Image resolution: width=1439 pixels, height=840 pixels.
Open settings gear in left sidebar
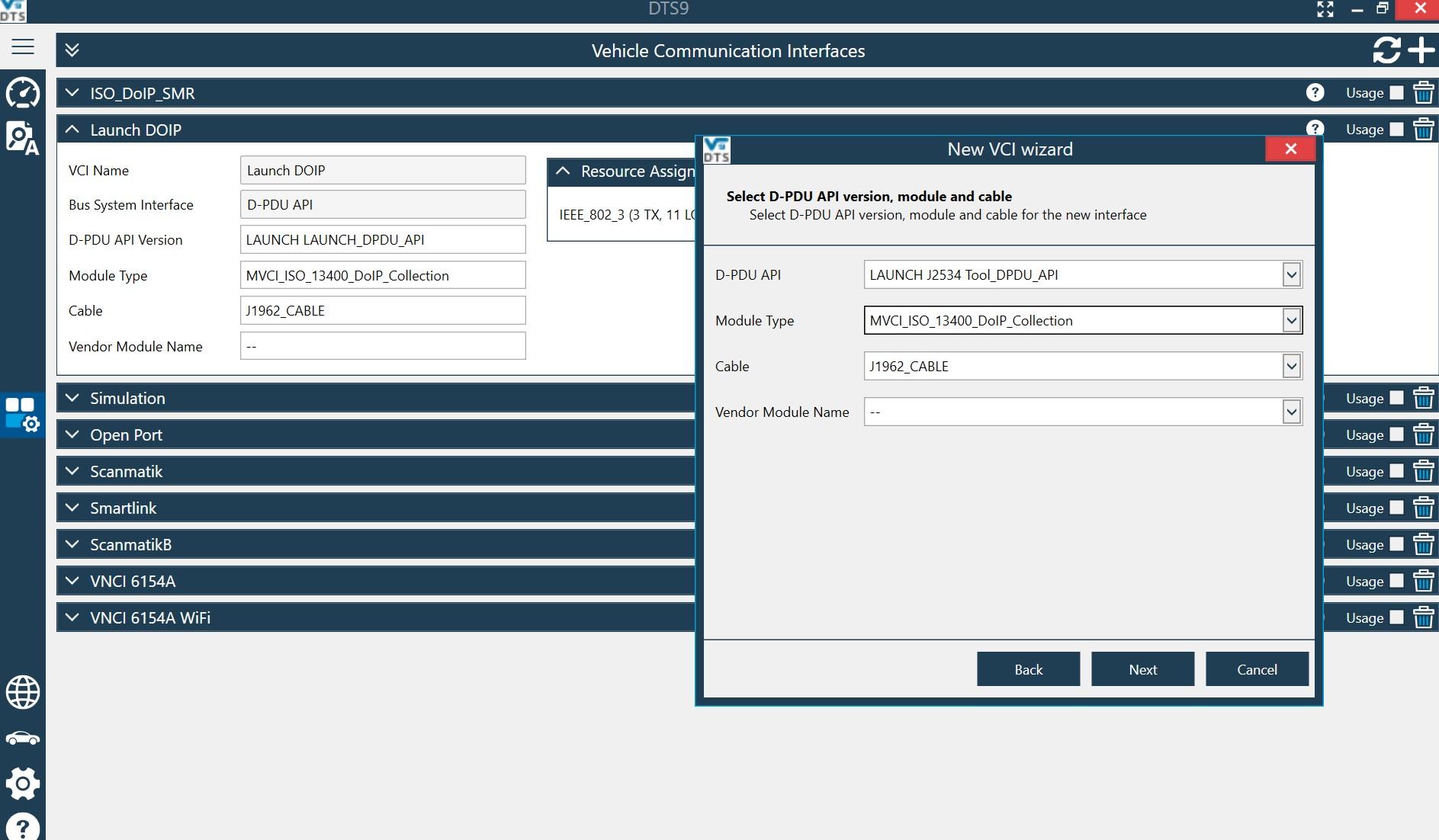click(23, 783)
